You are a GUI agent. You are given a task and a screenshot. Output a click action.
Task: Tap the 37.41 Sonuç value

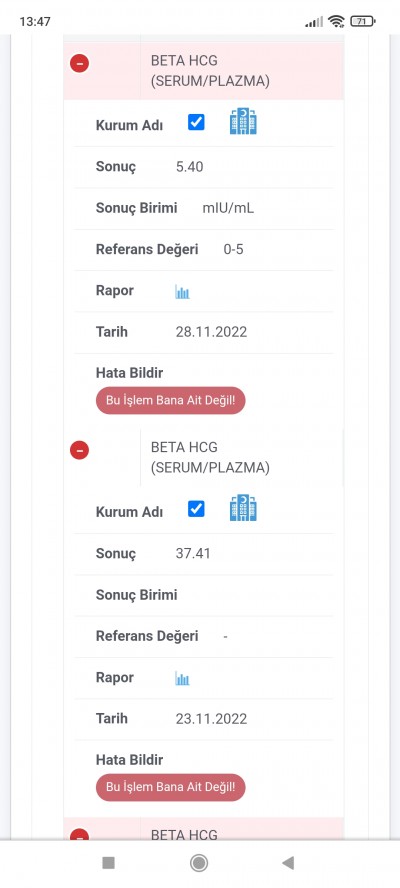193,553
